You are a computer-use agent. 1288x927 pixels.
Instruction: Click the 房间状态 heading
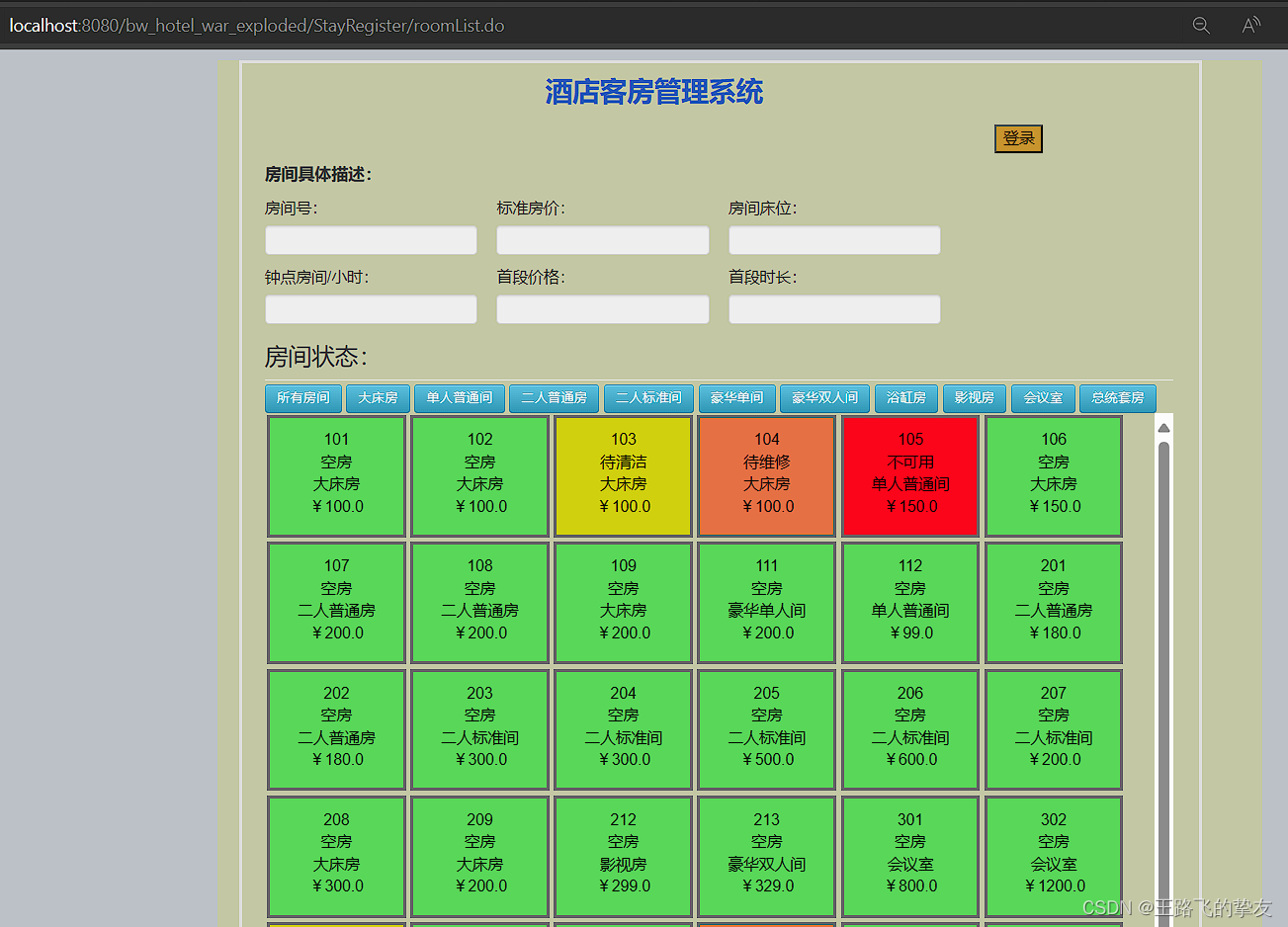coord(316,357)
